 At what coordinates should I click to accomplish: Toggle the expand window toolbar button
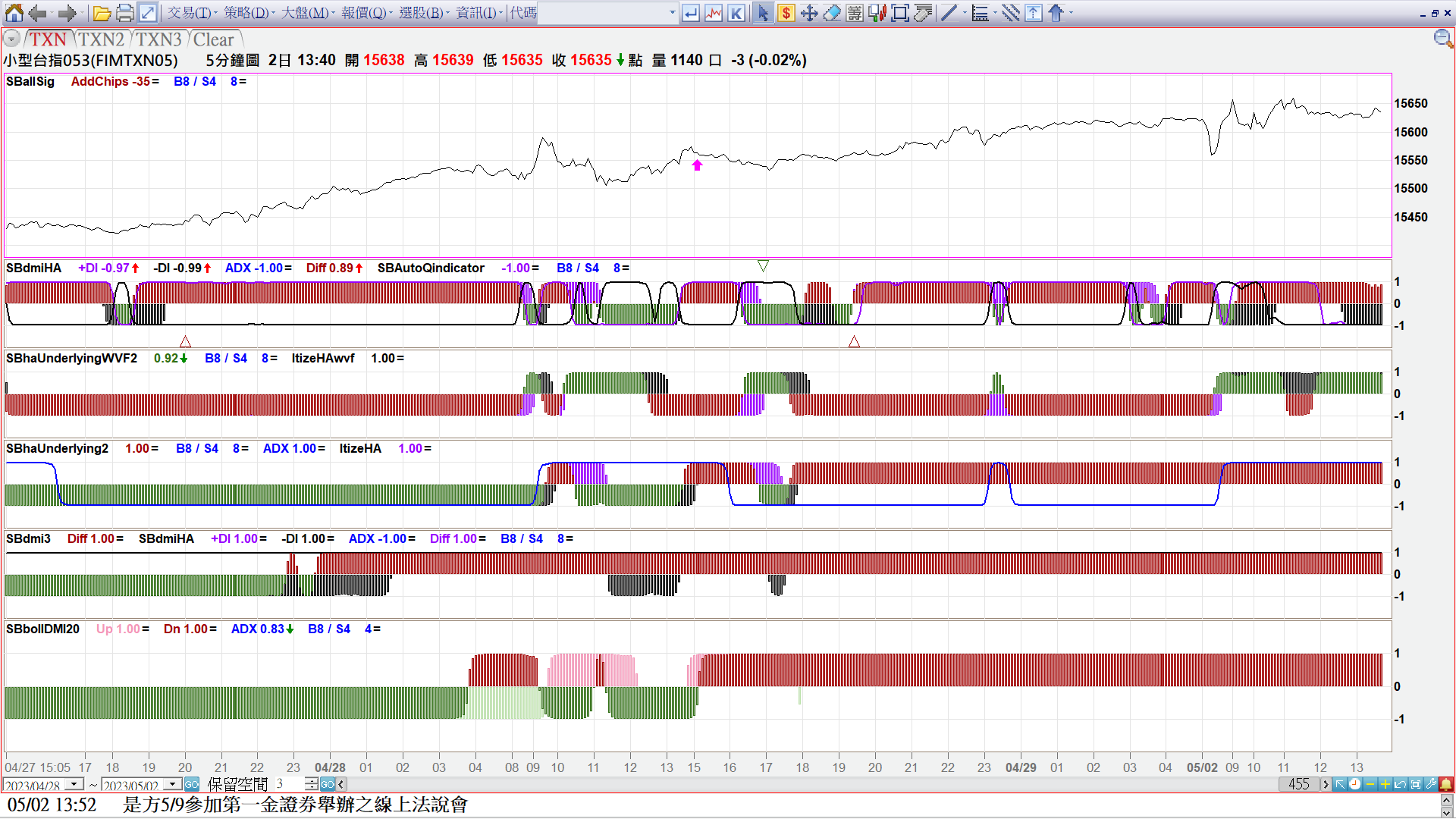click(x=148, y=13)
